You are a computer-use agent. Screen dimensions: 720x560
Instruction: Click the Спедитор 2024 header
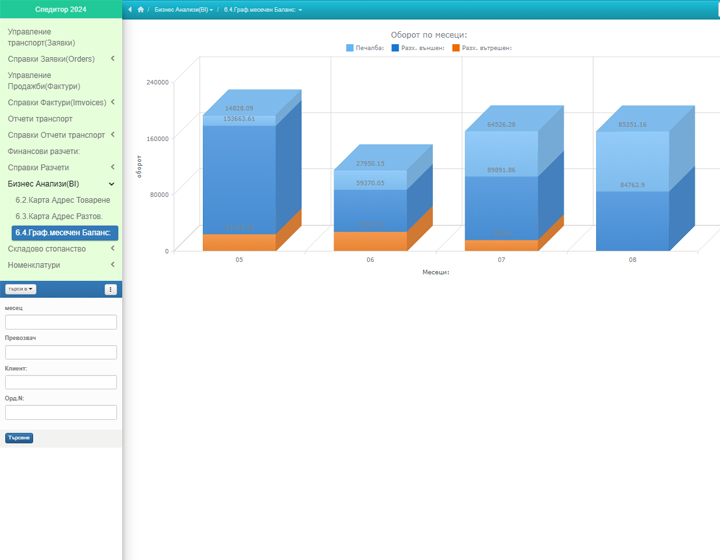click(x=61, y=9)
